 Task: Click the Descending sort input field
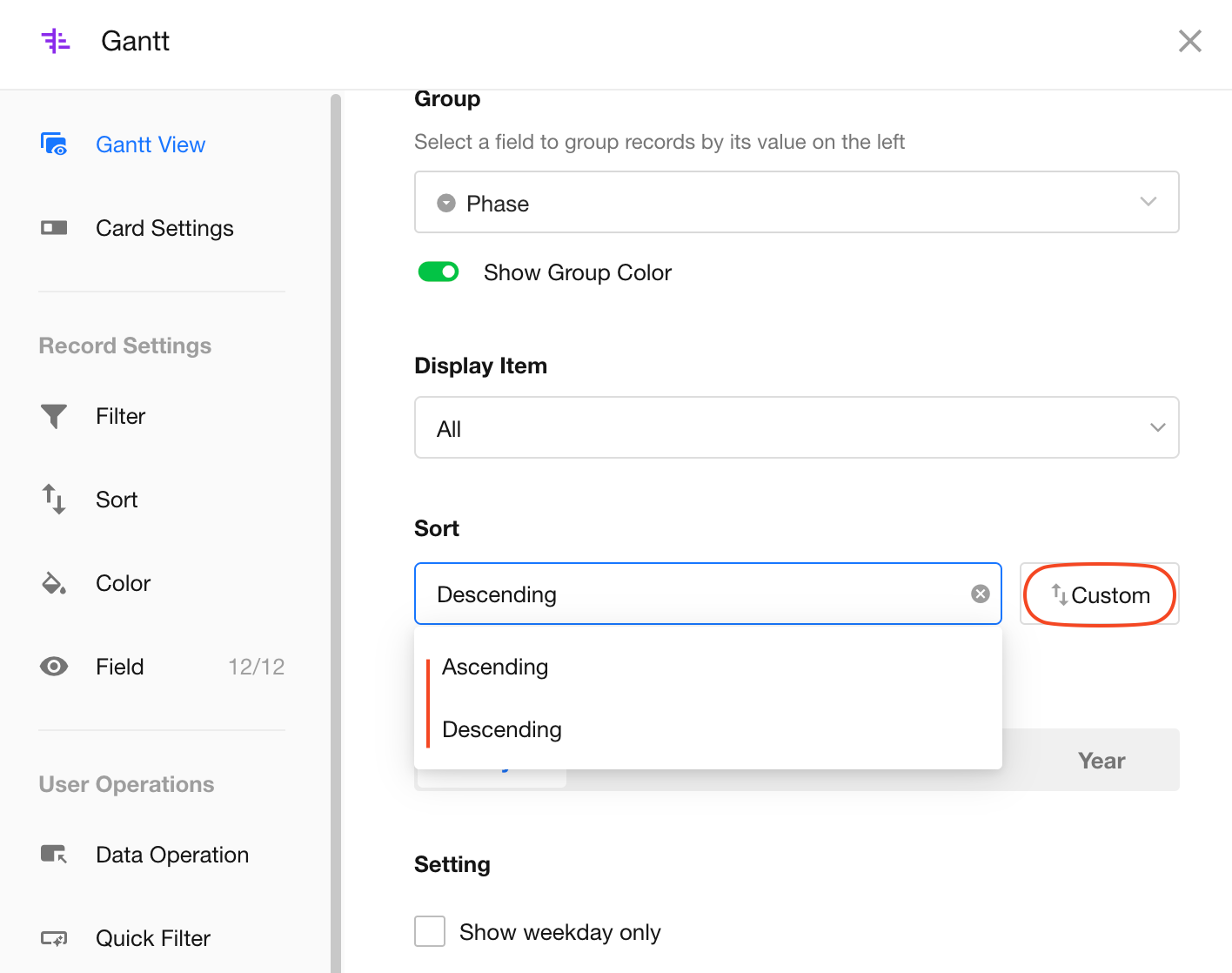click(707, 594)
